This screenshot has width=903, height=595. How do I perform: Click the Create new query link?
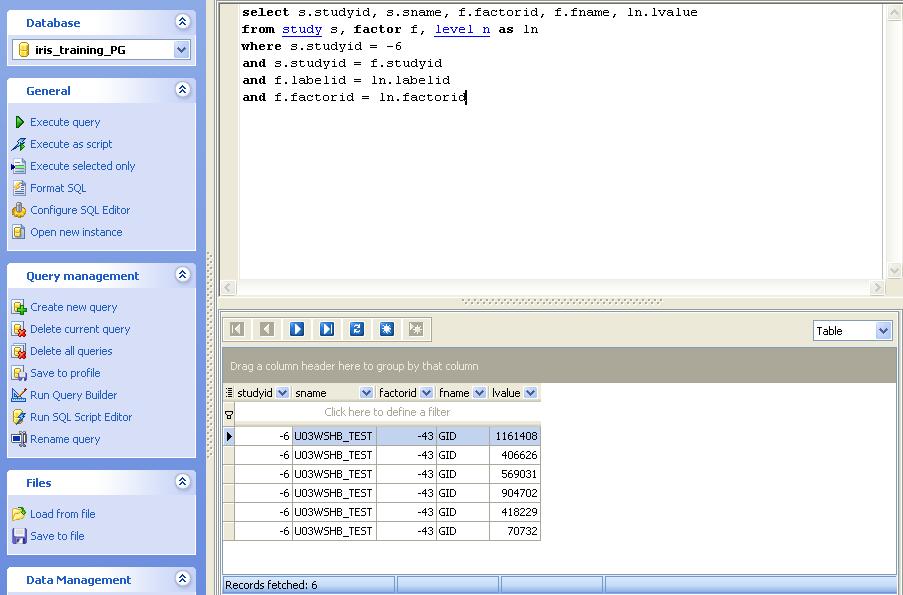pyautogui.click(x=74, y=307)
